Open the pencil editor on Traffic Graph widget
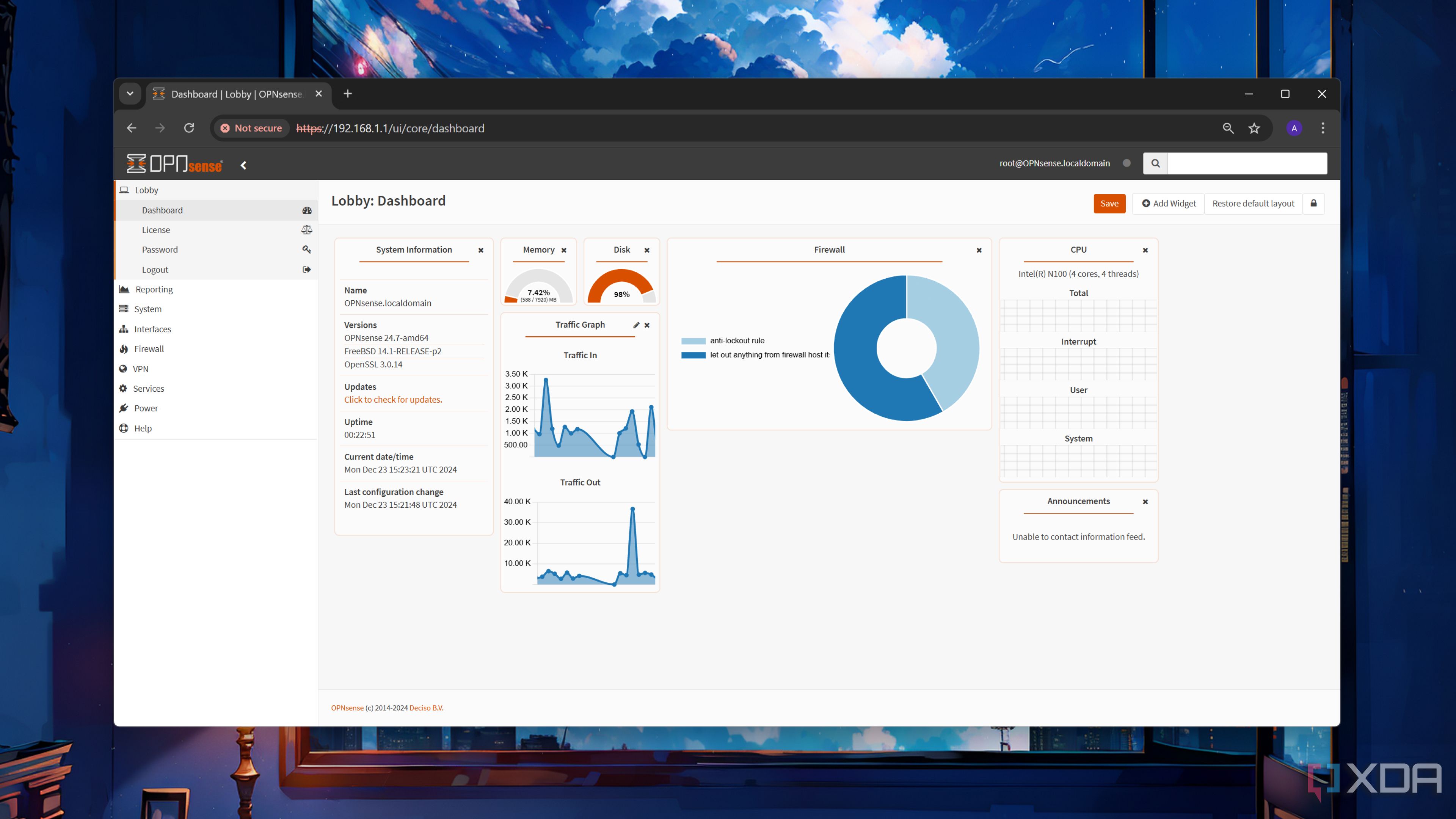This screenshot has height=819, width=1456. [x=637, y=325]
